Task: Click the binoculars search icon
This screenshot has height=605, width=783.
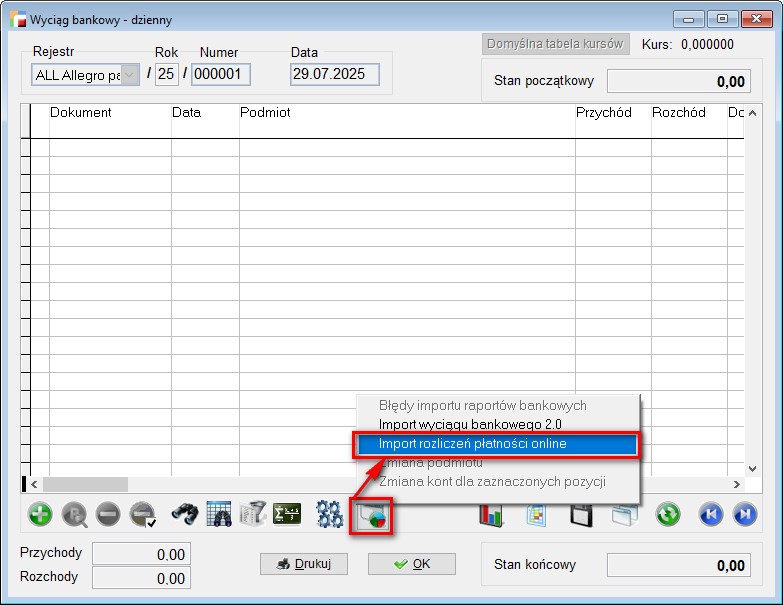Action: pos(186,515)
